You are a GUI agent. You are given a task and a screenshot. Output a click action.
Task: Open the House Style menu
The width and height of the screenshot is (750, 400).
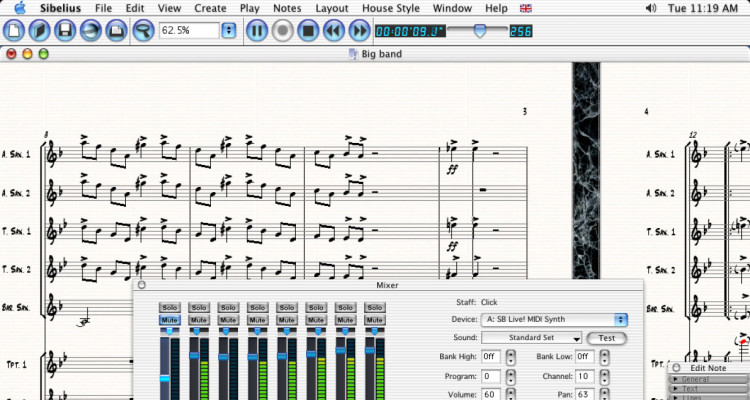click(391, 8)
